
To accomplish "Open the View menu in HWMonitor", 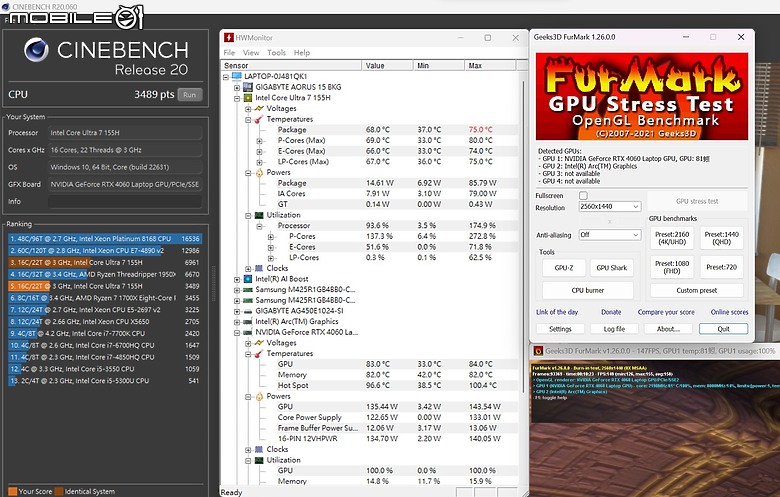I will coord(251,52).
